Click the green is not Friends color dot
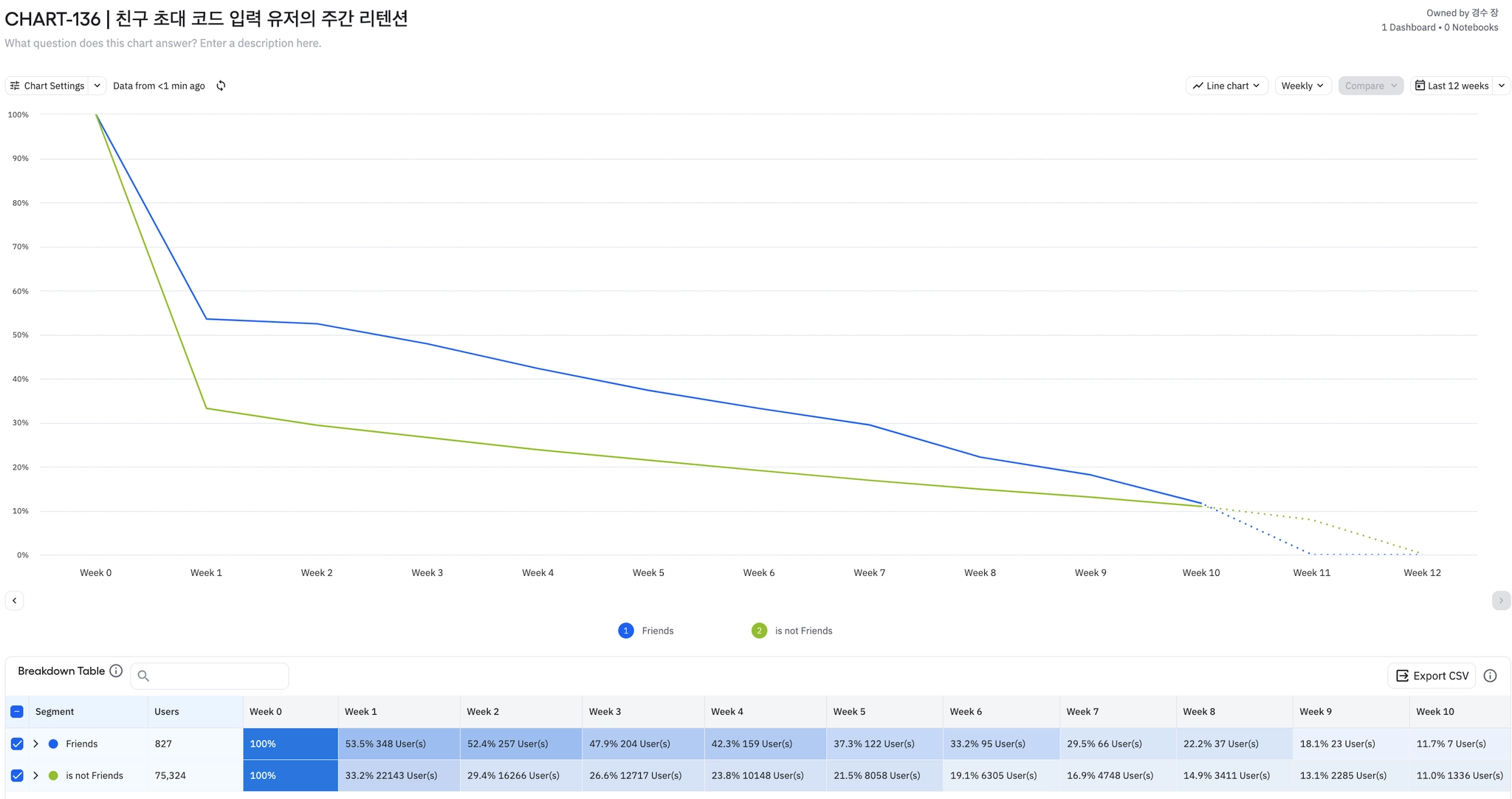 coord(53,775)
